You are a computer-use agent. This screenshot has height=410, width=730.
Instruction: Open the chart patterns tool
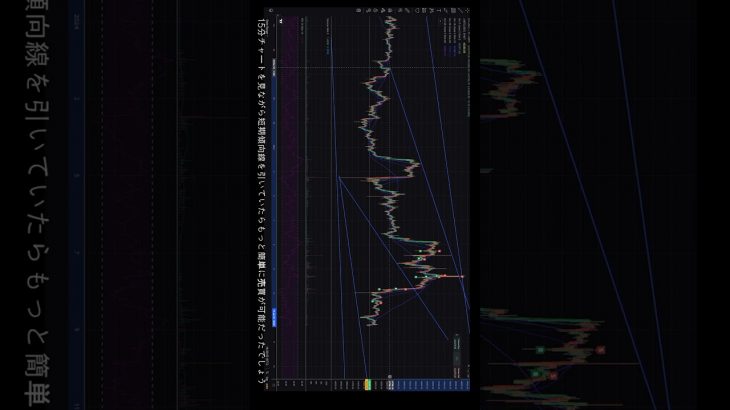[432, 10]
